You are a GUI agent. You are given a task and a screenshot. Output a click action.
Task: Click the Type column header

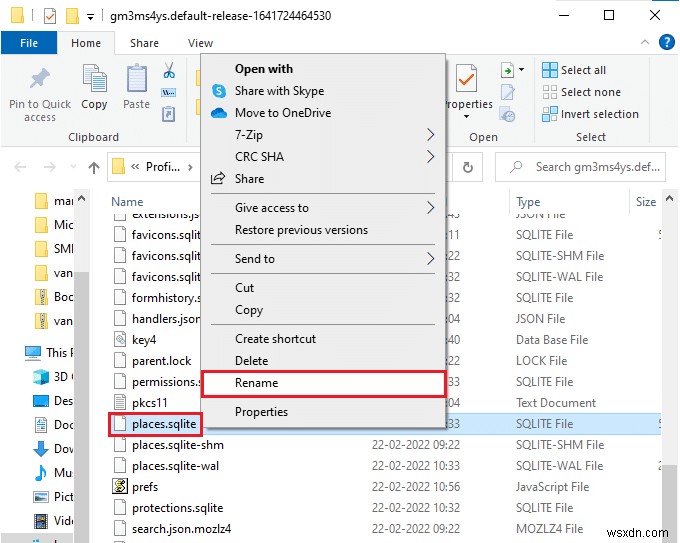[x=528, y=202]
